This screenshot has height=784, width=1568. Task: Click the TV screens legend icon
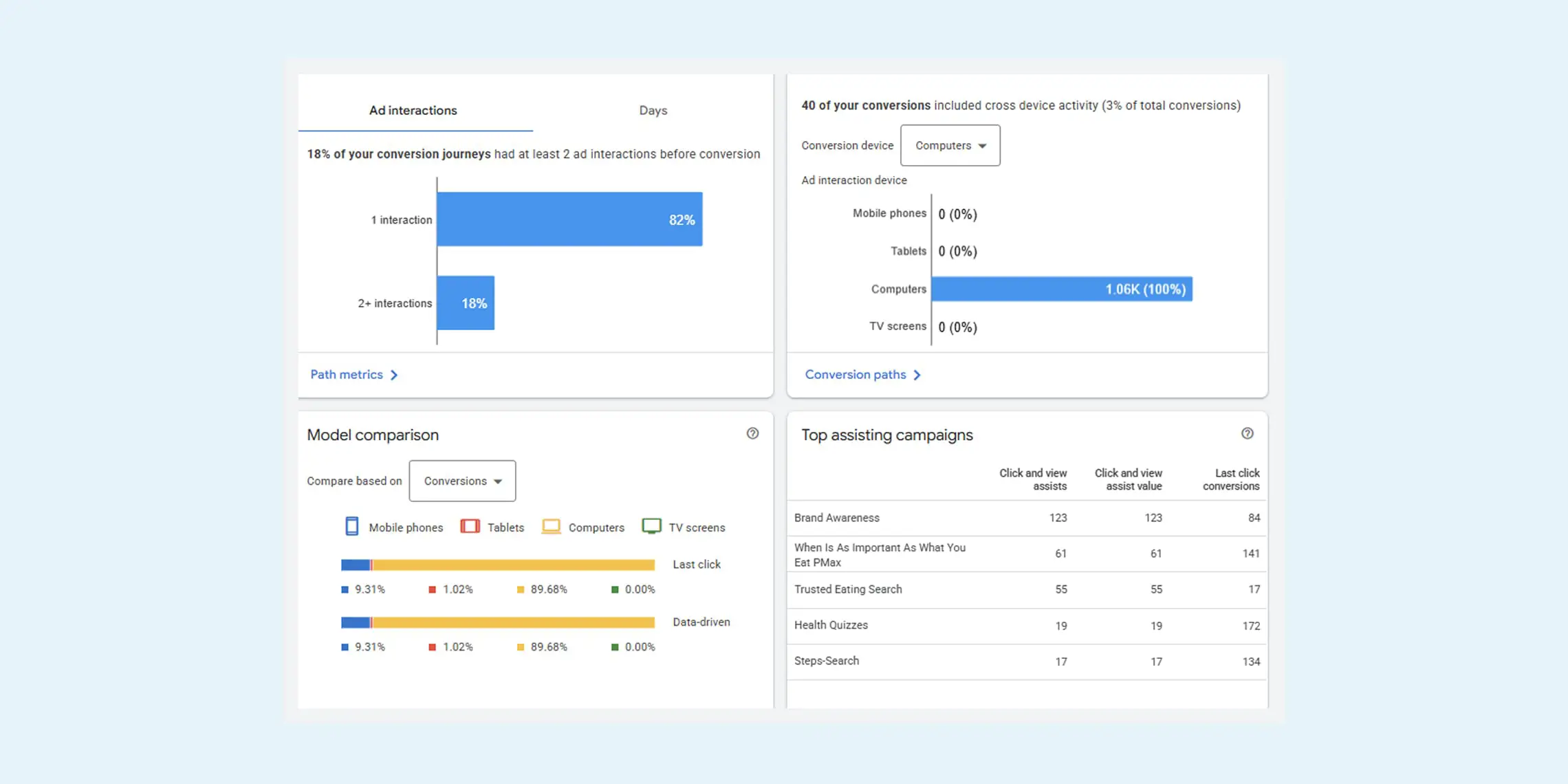point(651,527)
